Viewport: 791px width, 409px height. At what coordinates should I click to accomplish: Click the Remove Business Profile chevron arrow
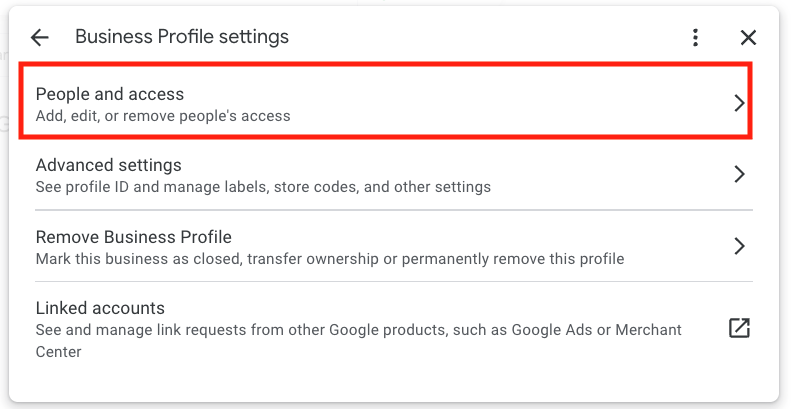pos(739,246)
